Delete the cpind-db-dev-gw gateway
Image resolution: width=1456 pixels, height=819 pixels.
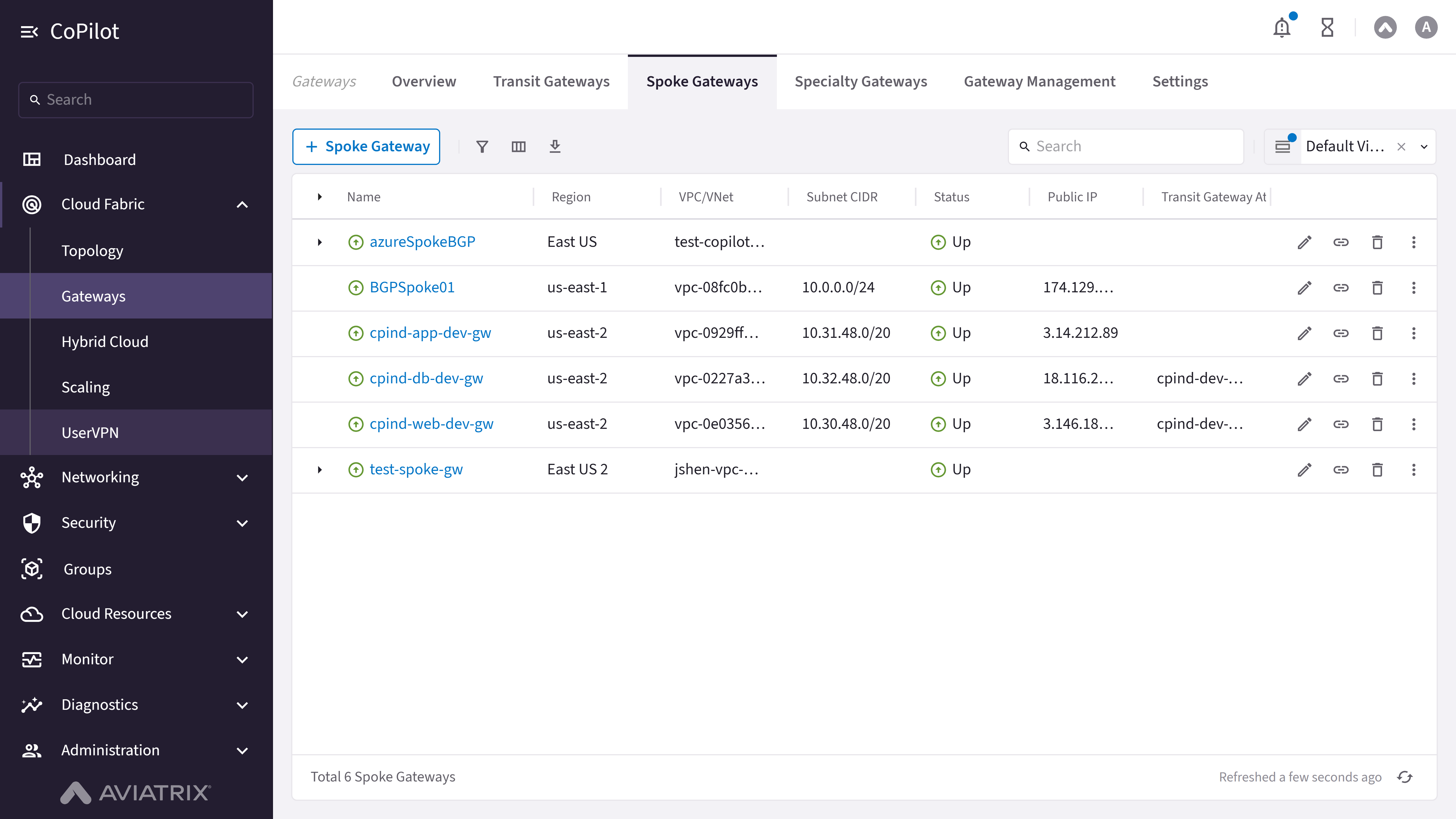point(1378,379)
